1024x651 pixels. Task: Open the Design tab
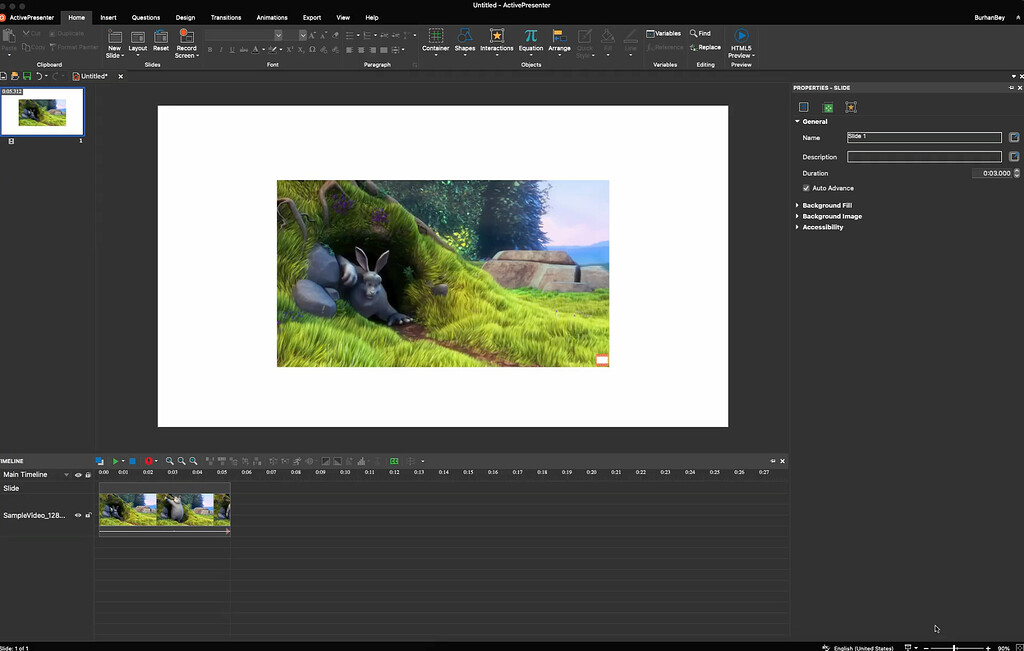click(185, 18)
